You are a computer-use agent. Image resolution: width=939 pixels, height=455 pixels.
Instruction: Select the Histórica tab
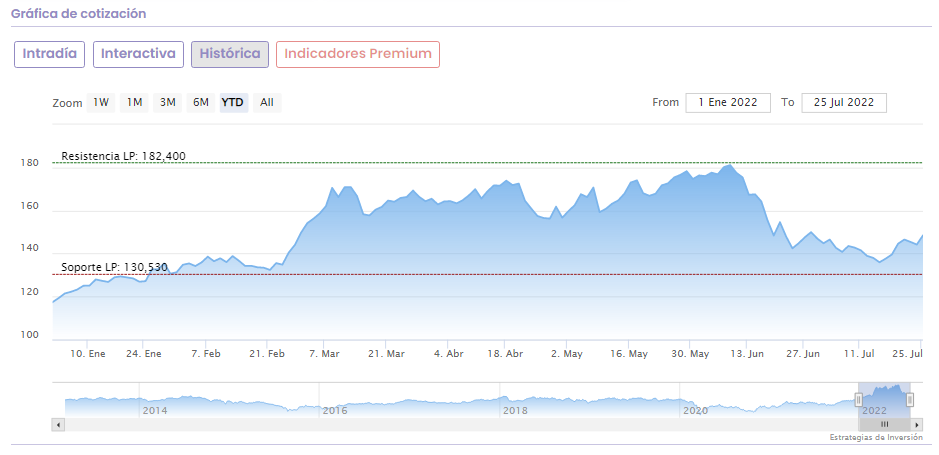tap(230, 54)
